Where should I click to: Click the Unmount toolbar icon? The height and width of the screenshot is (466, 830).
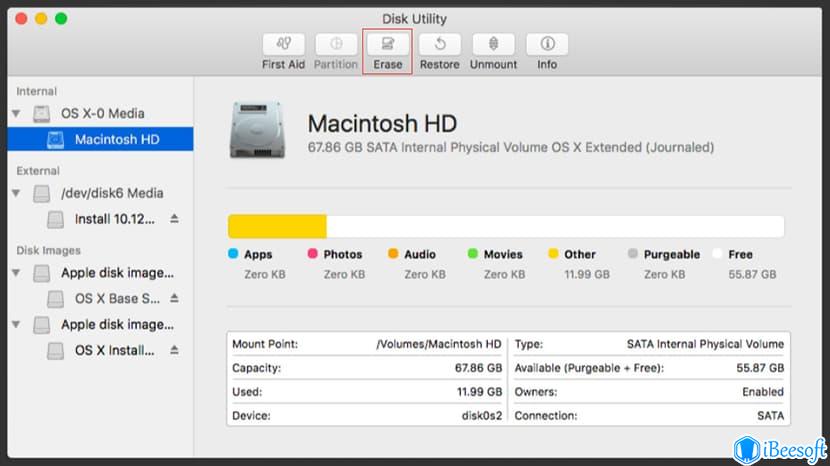493,44
